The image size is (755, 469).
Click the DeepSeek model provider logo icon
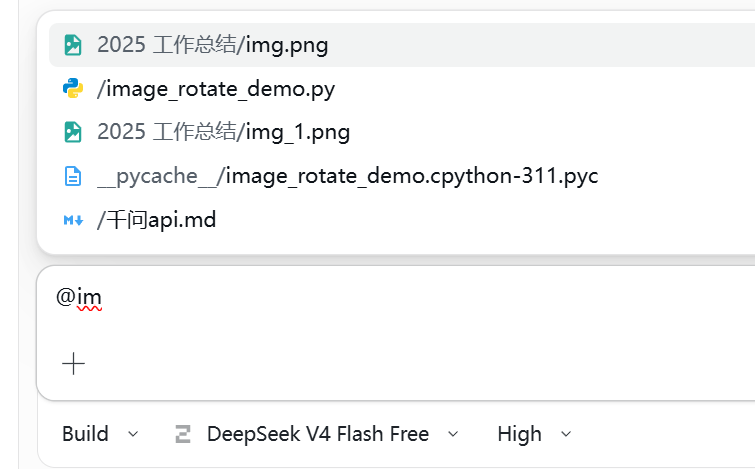tap(183, 434)
